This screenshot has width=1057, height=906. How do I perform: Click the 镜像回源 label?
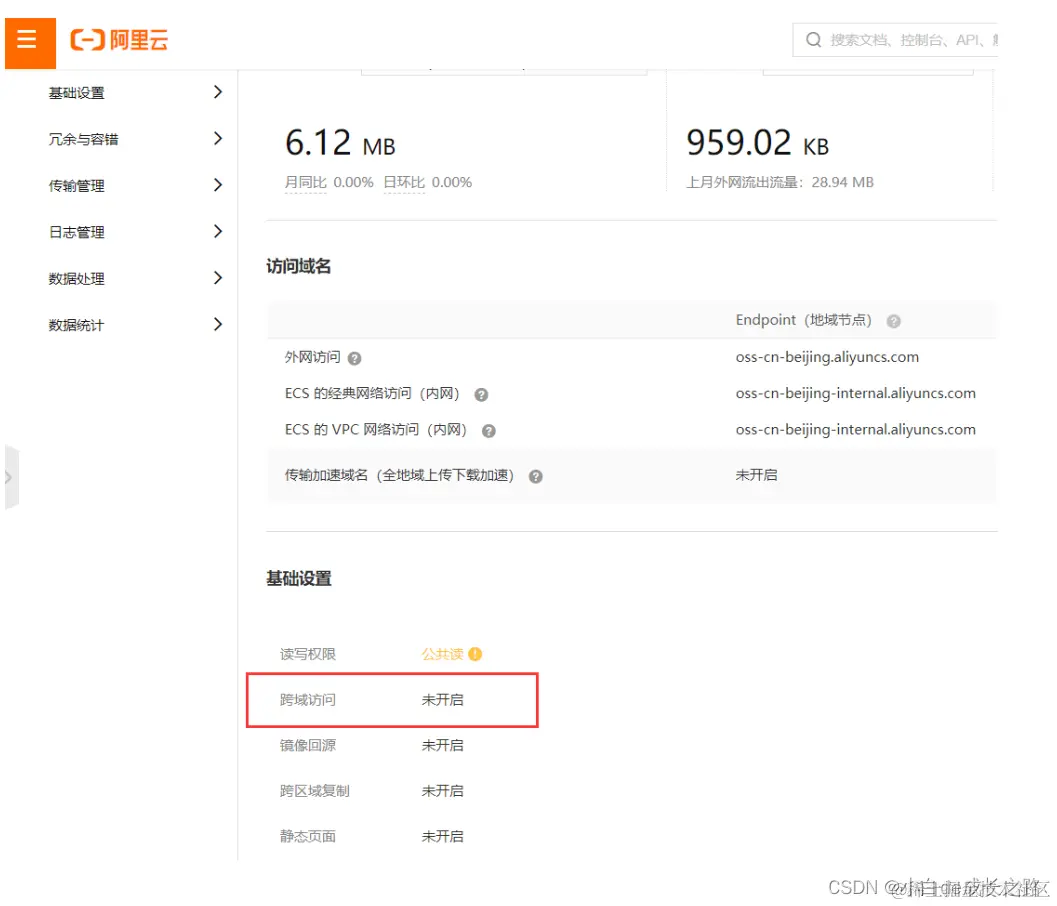coord(307,746)
